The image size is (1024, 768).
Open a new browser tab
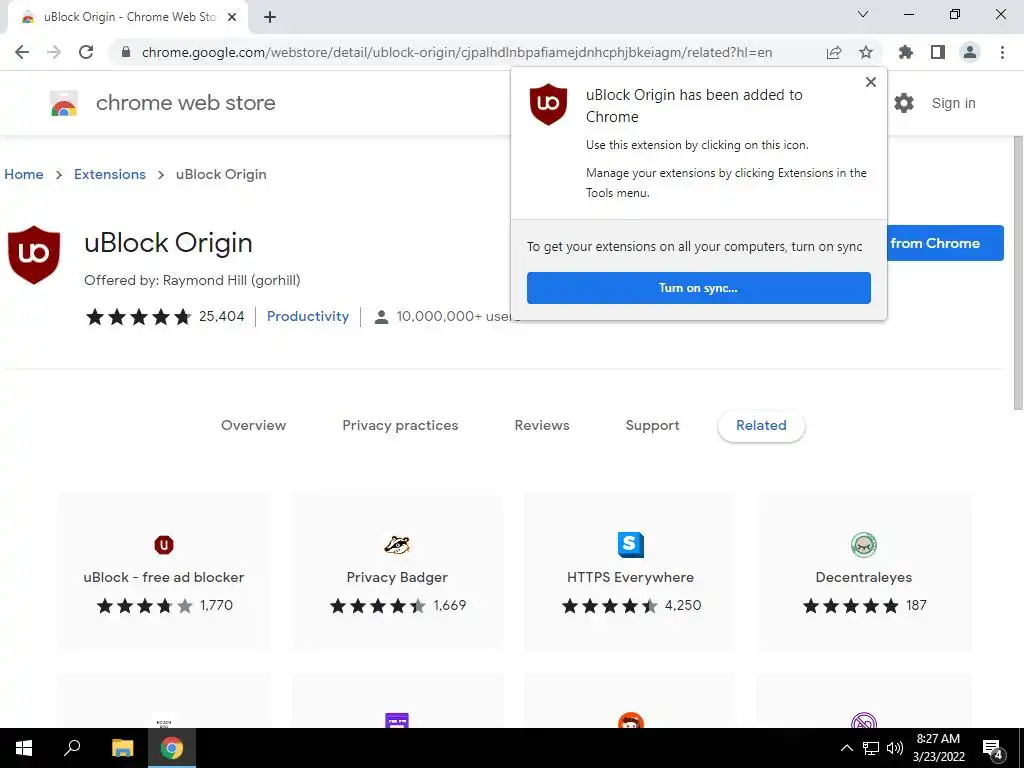(x=270, y=18)
